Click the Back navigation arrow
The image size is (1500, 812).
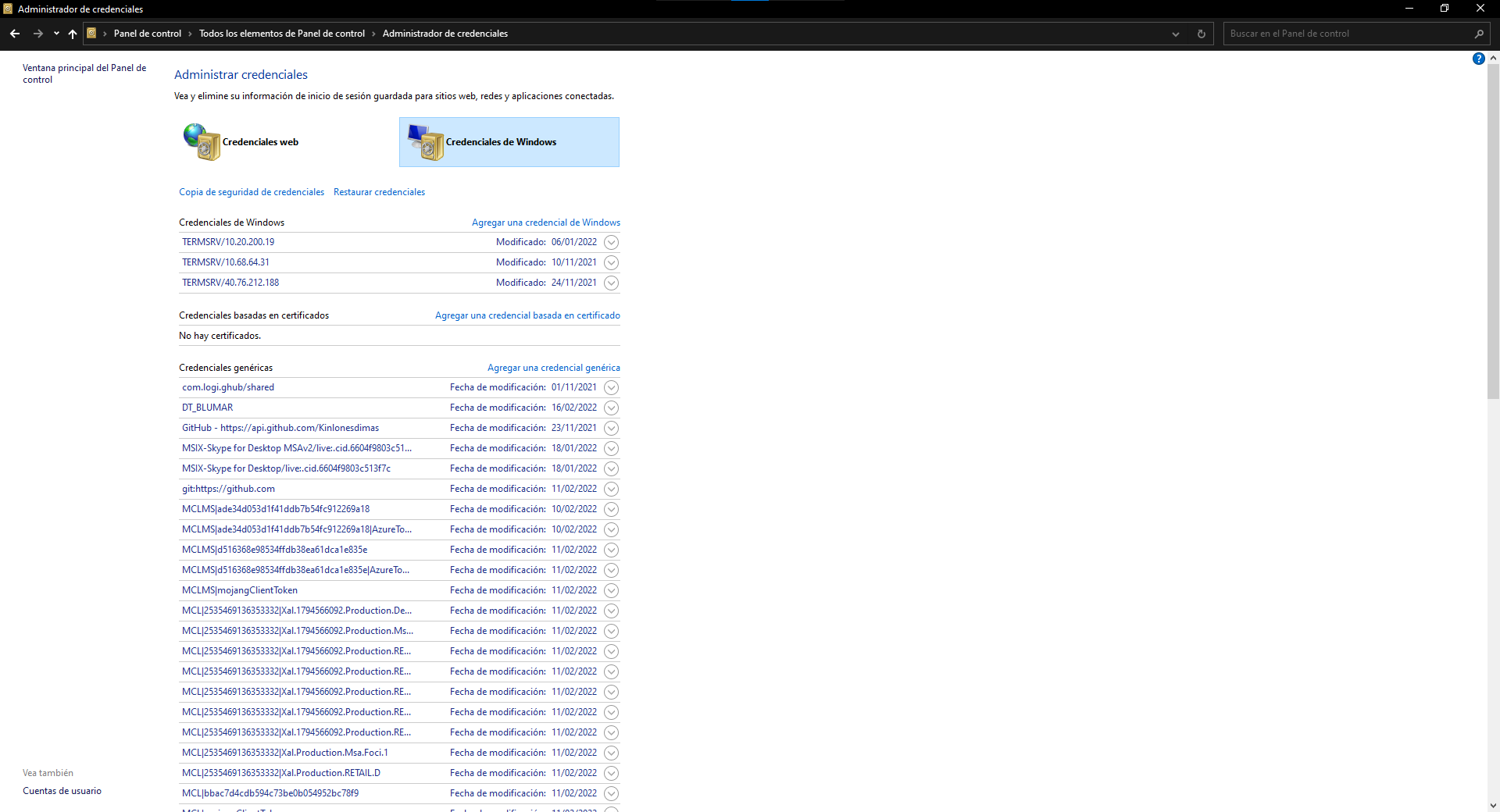[15, 34]
